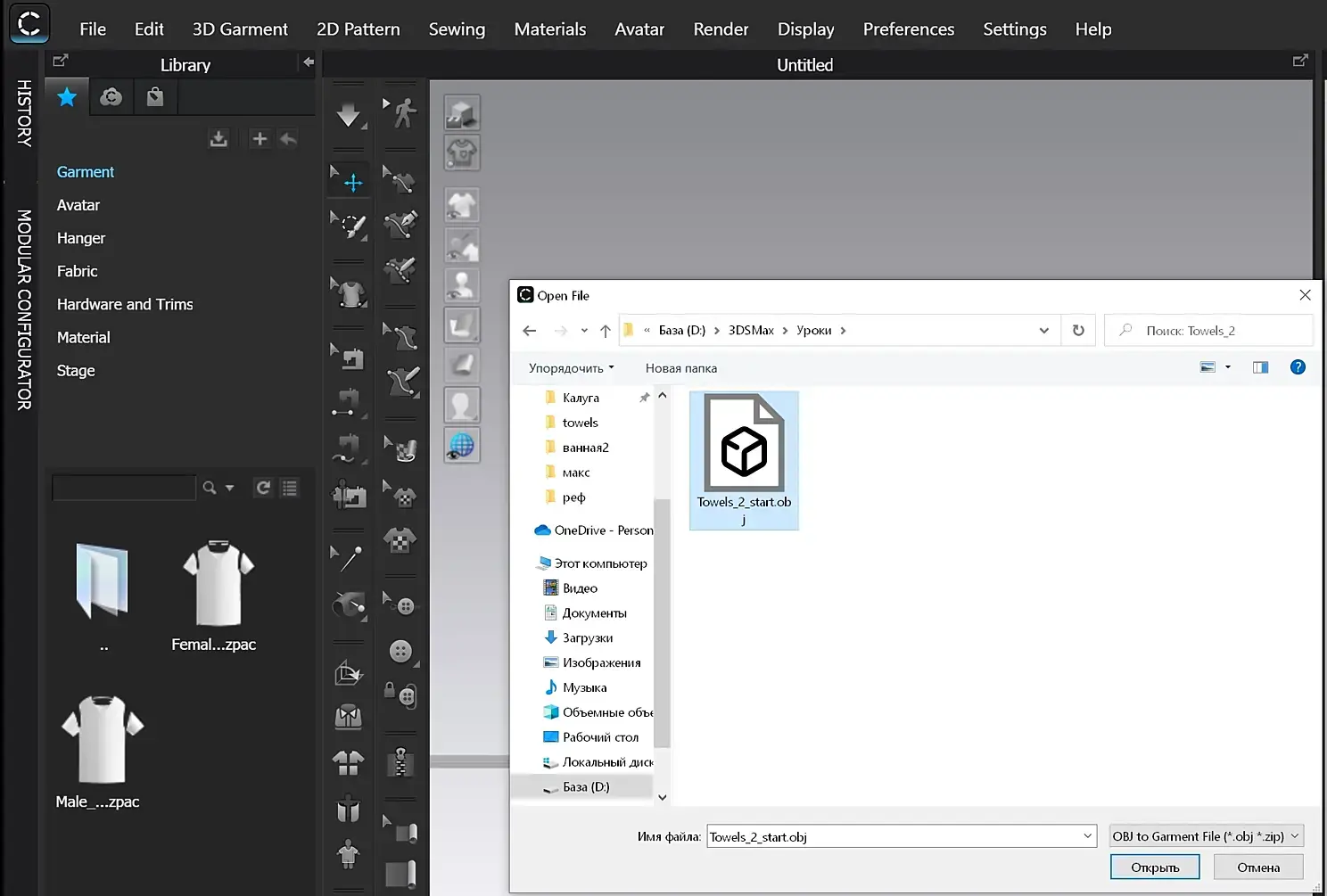Image resolution: width=1327 pixels, height=896 pixels.
Task: Click the download icon in Library panel
Action: 218,139
